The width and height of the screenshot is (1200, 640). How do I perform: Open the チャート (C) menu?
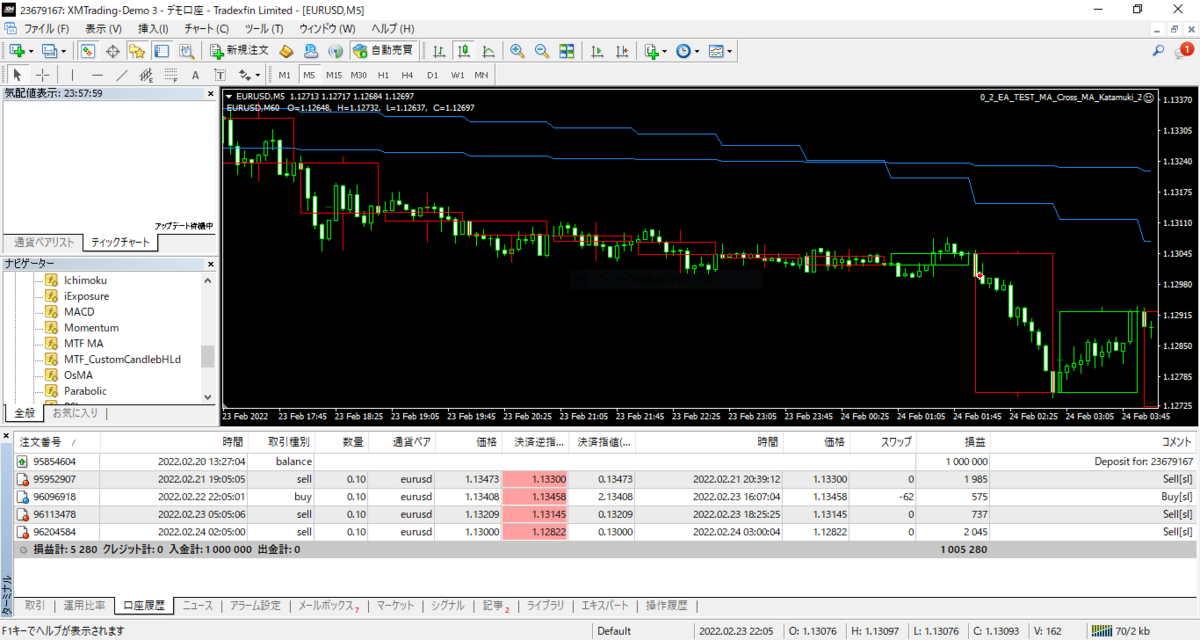click(206, 29)
